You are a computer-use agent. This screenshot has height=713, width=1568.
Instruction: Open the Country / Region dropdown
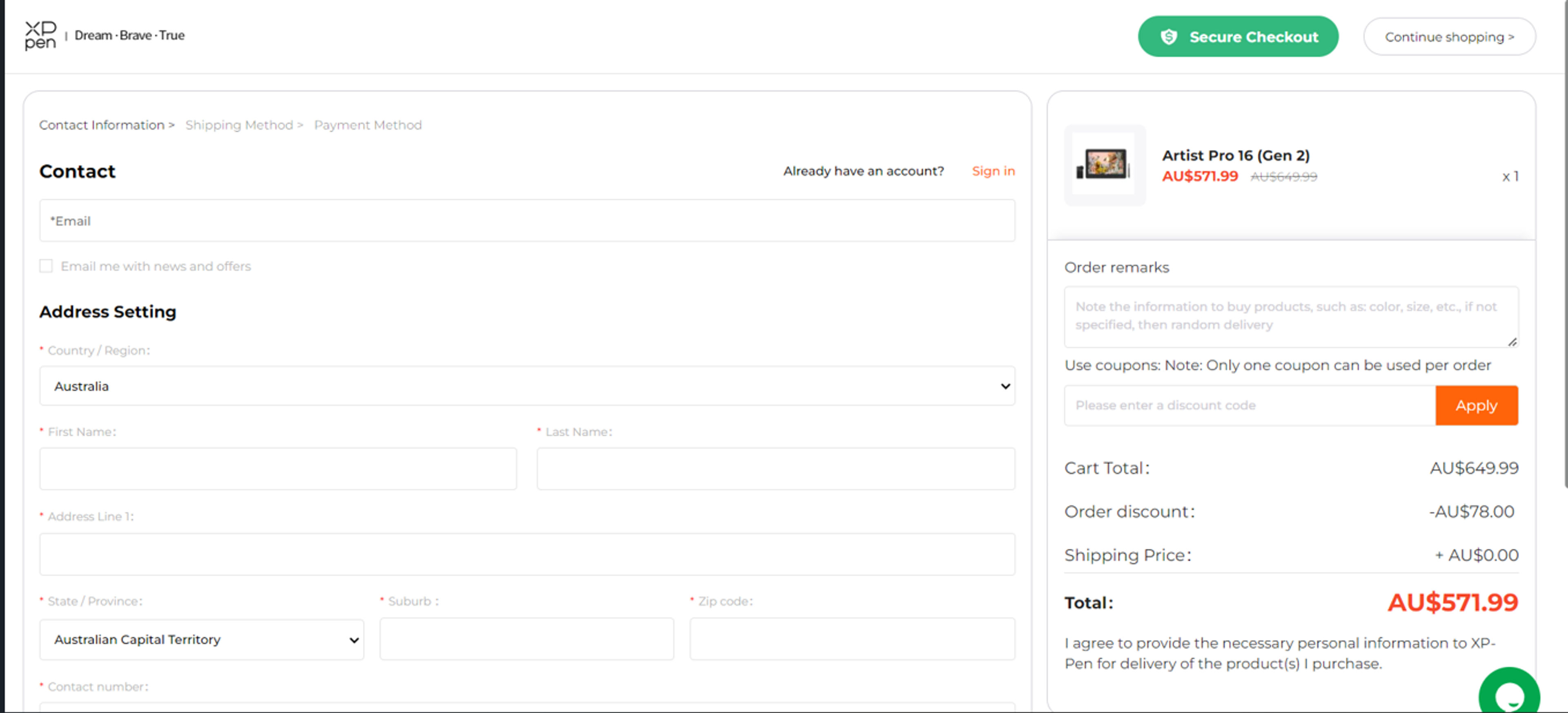tap(527, 386)
